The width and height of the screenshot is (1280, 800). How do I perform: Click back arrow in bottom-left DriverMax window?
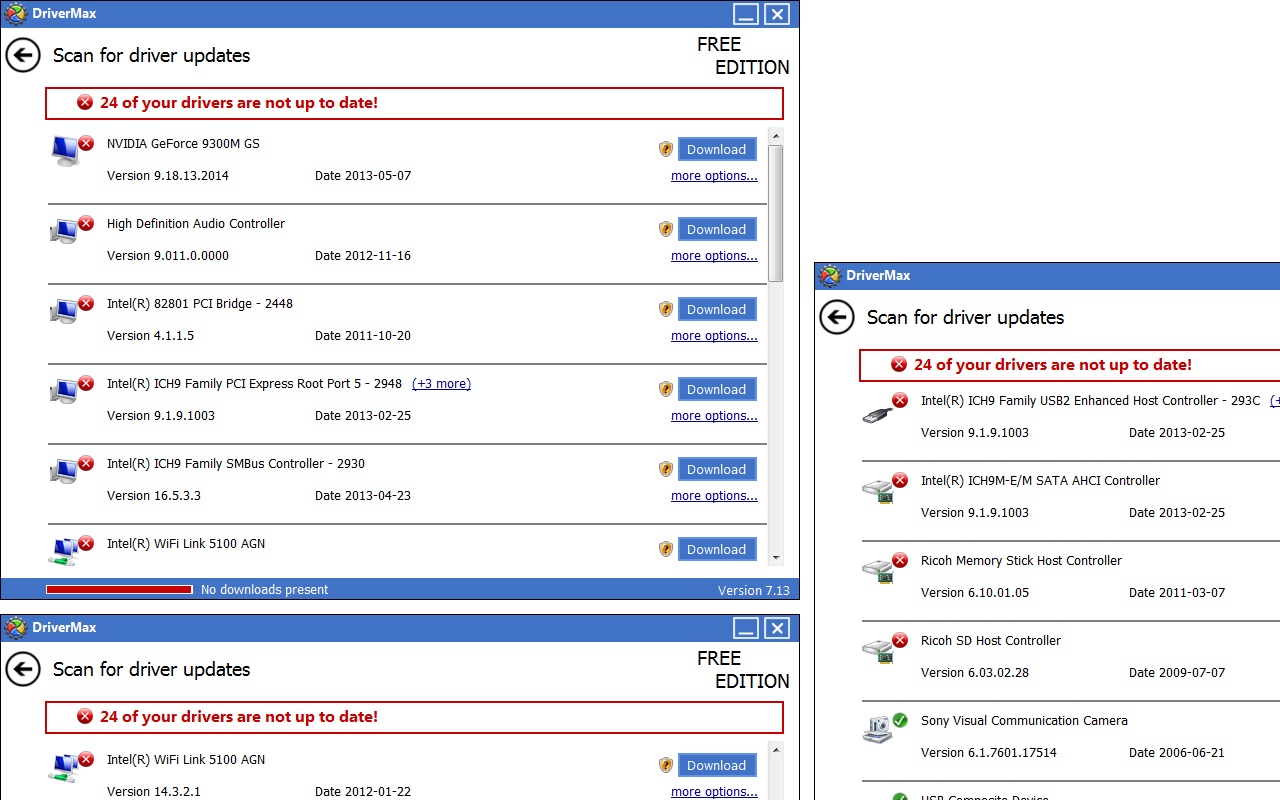coord(23,669)
